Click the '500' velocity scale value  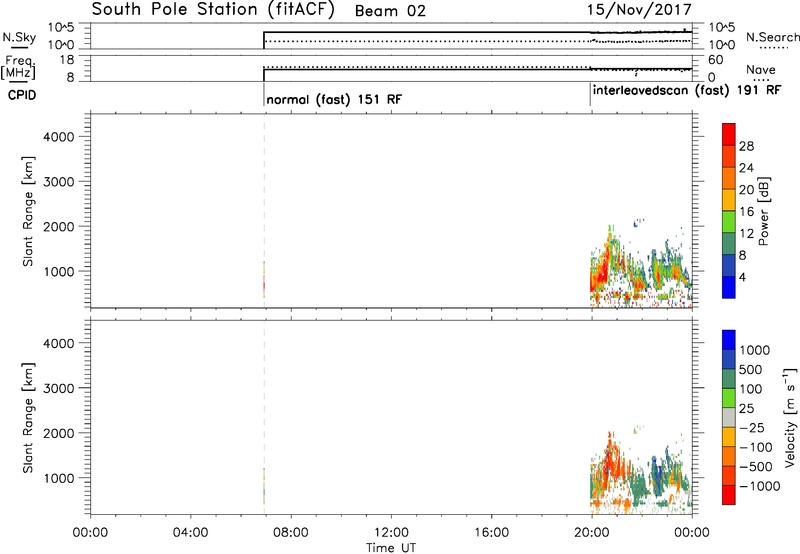click(751, 370)
